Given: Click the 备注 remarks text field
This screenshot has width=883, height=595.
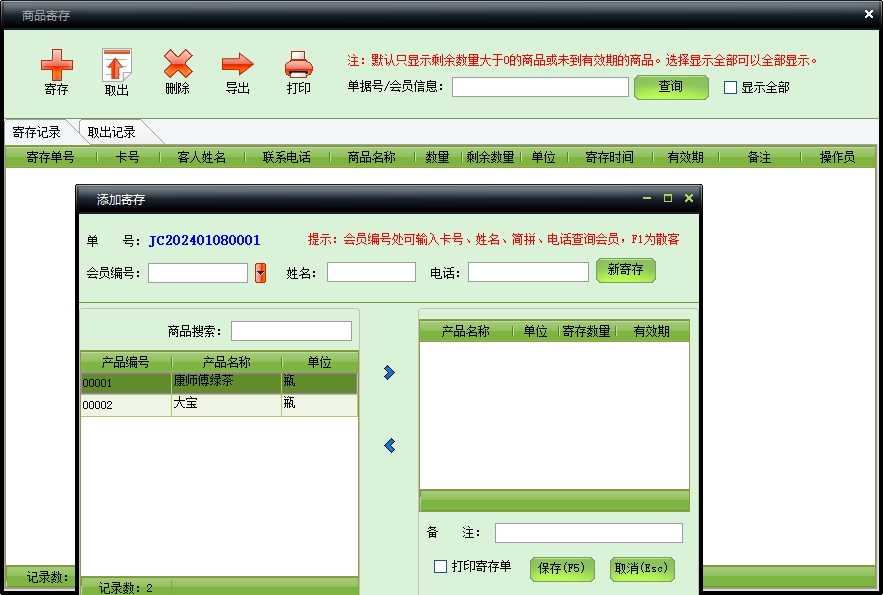Looking at the screenshot, I should (588, 533).
